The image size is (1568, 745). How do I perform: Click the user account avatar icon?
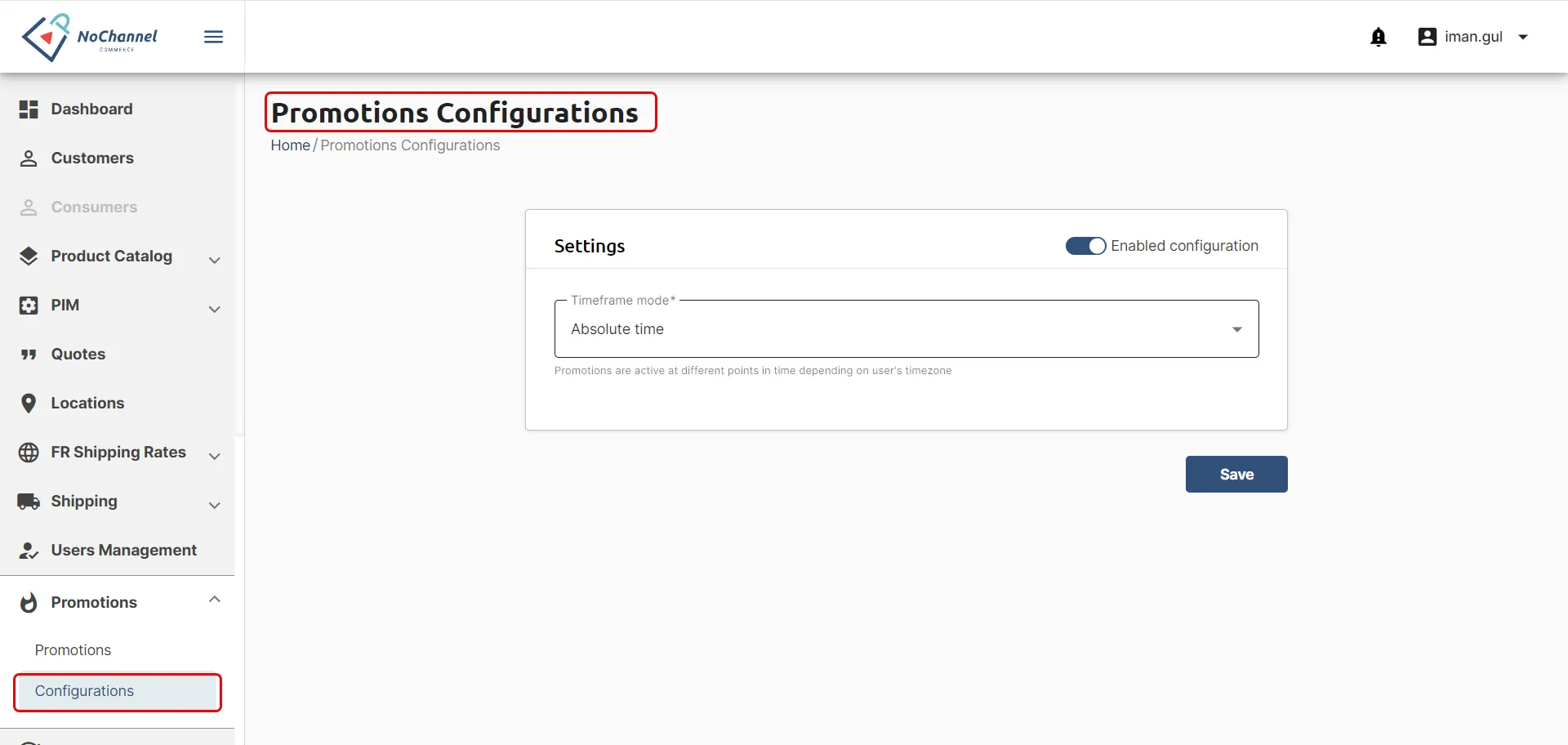(1427, 37)
